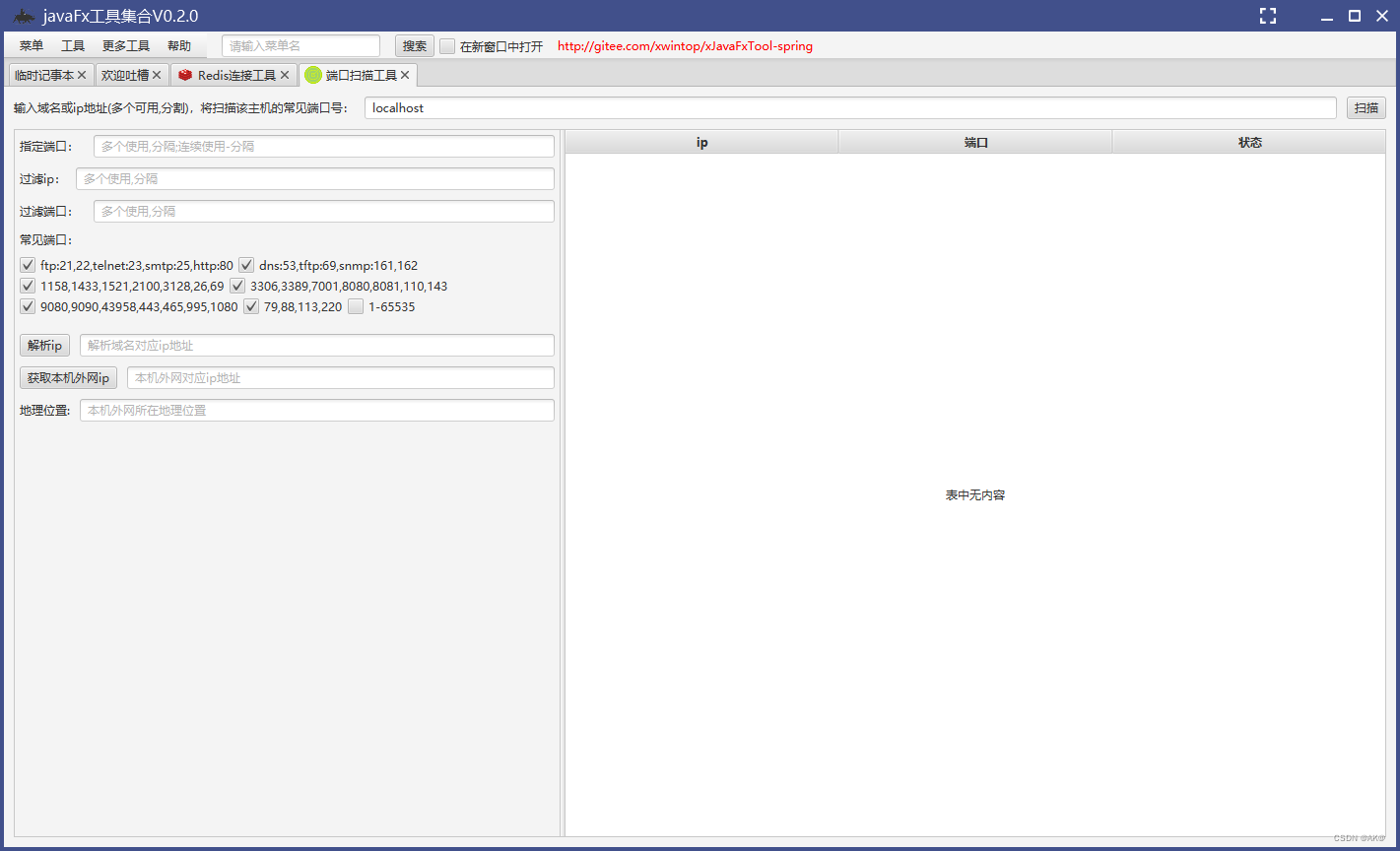Screen dimensions: 1400x851
Task: Close the 欢迎吐槽 tab
Action: (x=157, y=75)
